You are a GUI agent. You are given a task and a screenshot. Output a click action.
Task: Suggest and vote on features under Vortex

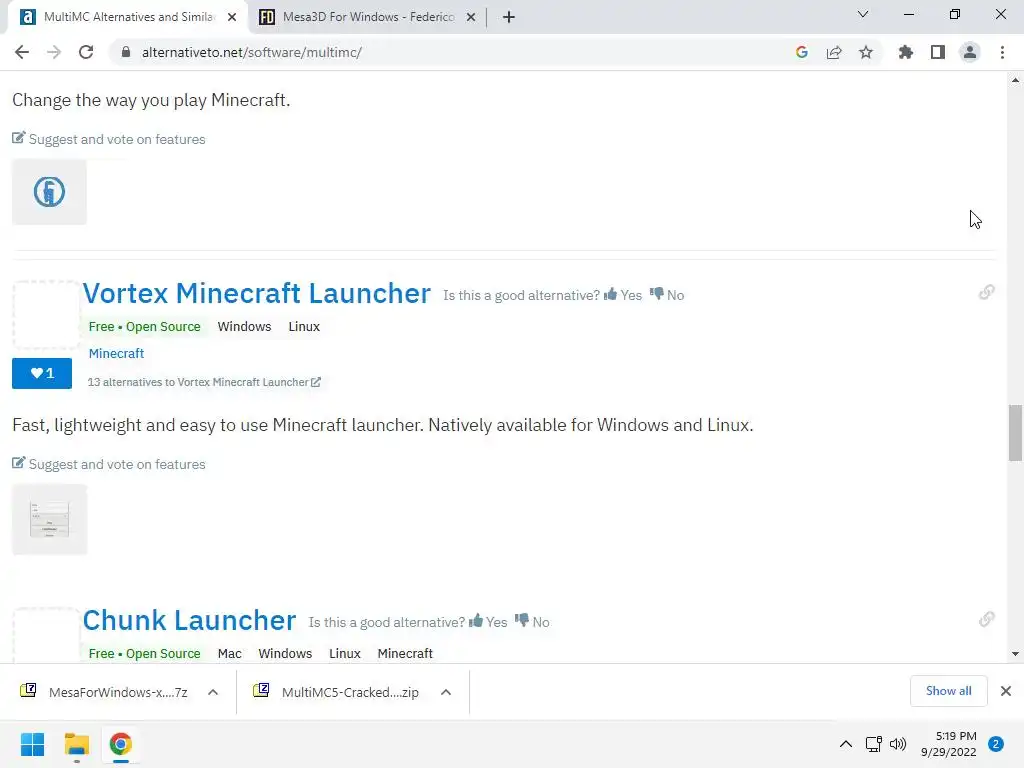click(108, 464)
